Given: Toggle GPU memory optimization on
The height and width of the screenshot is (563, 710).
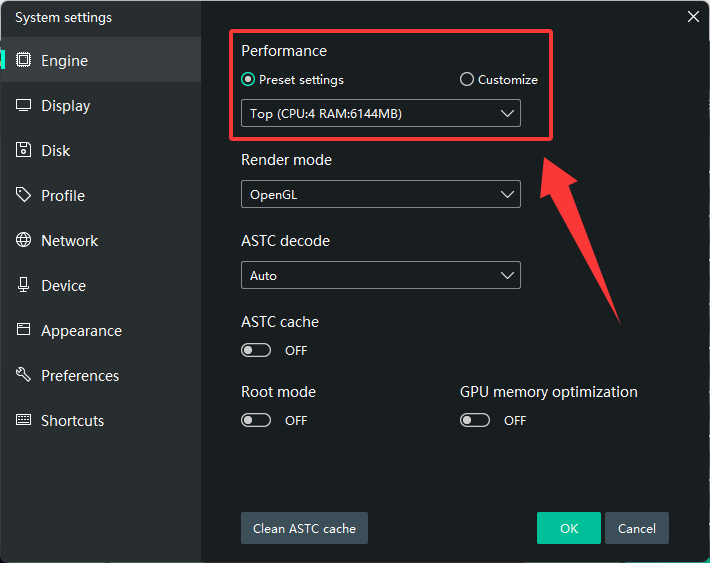Looking at the screenshot, I should [x=475, y=421].
